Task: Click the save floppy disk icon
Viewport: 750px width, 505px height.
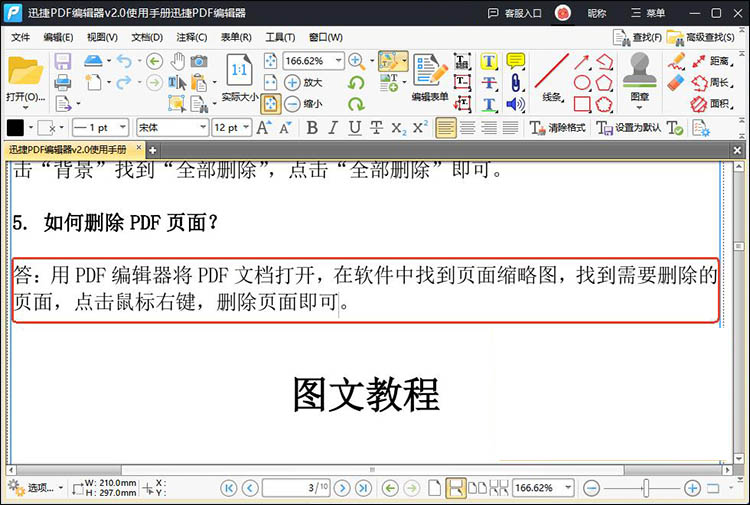Action: click(63, 62)
